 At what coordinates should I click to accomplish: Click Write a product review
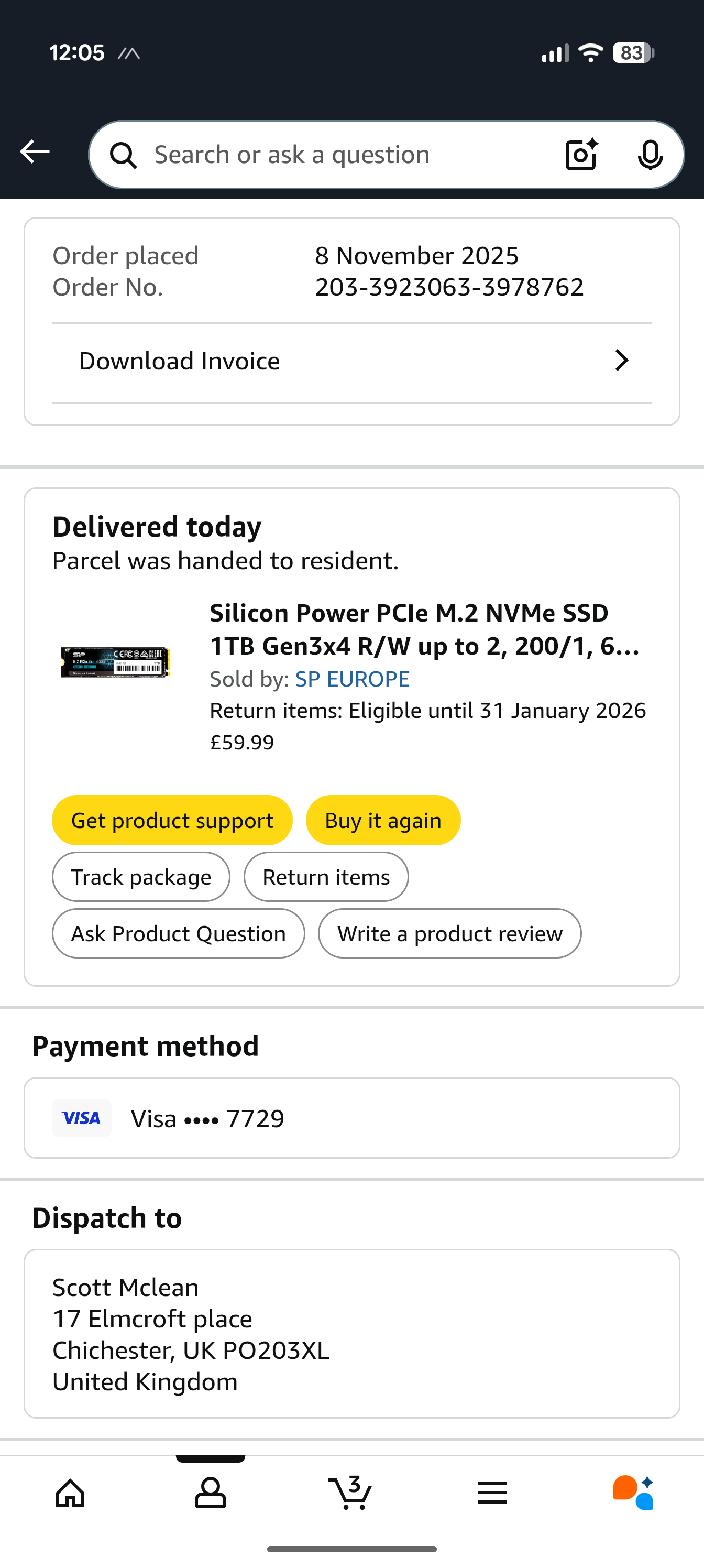(449, 933)
